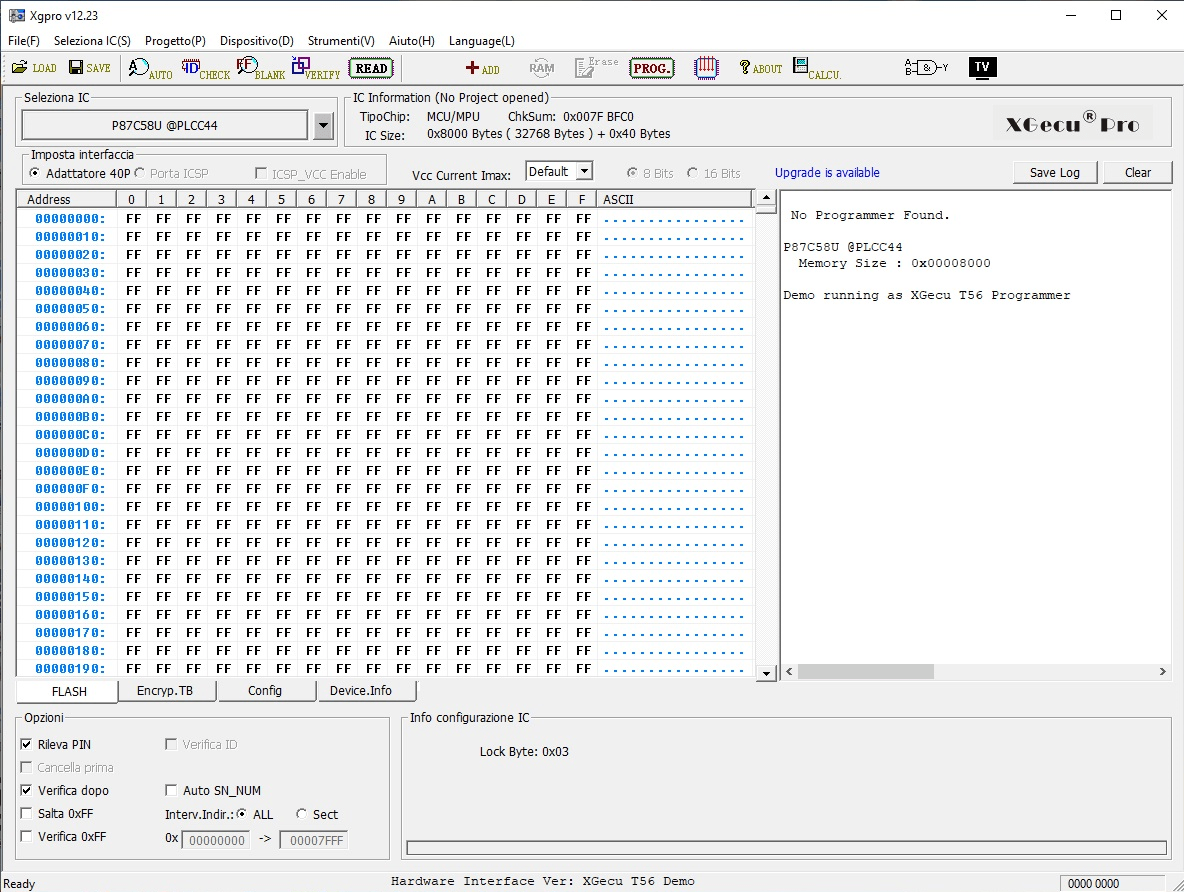Click the IC chip test icon
Viewport: 1184px width, 892px height.
pos(706,68)
